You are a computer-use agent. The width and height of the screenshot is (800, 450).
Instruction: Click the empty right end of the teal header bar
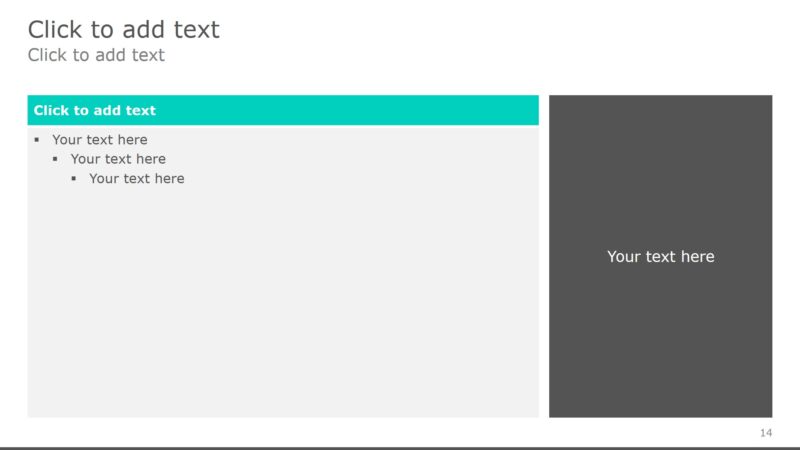tap(450, 110)
